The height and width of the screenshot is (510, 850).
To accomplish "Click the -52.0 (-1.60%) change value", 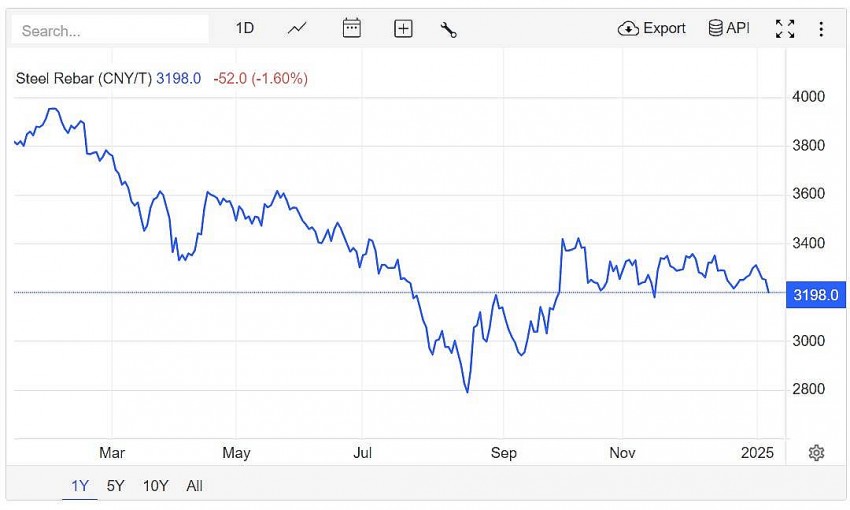I will [260, 79].
